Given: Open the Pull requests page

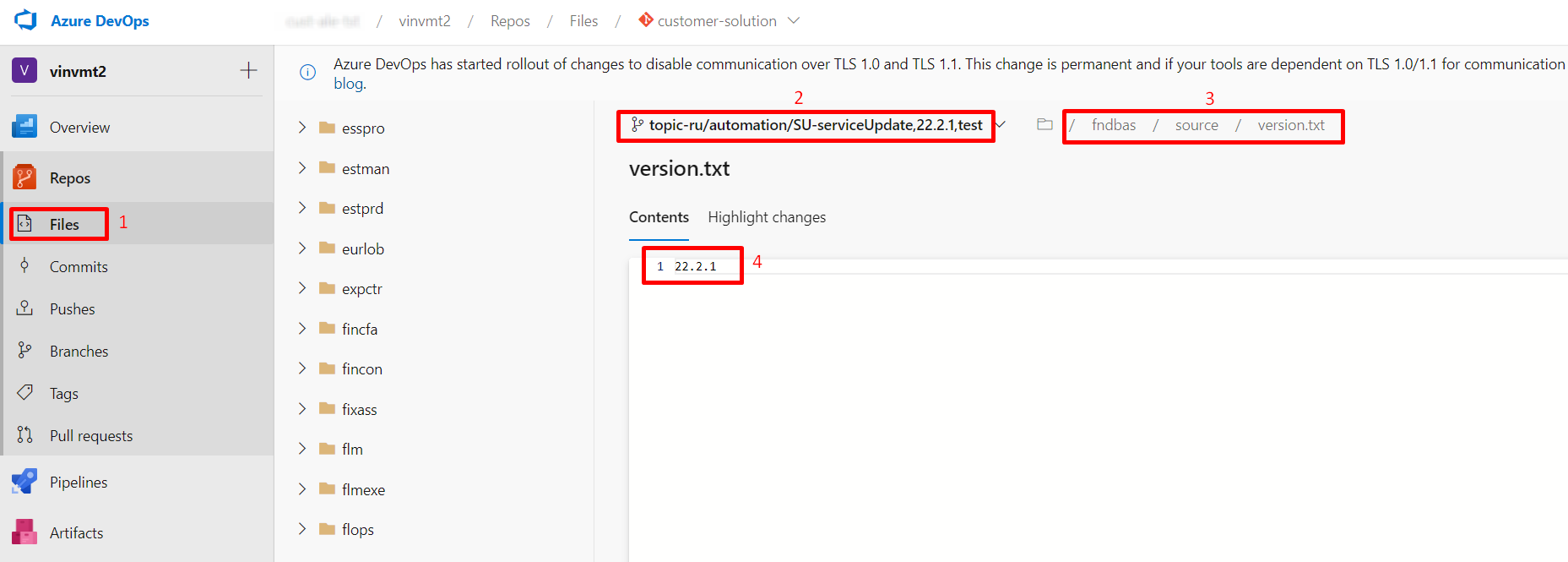Looking at the screenshot, I should click(x=90, y=436).
